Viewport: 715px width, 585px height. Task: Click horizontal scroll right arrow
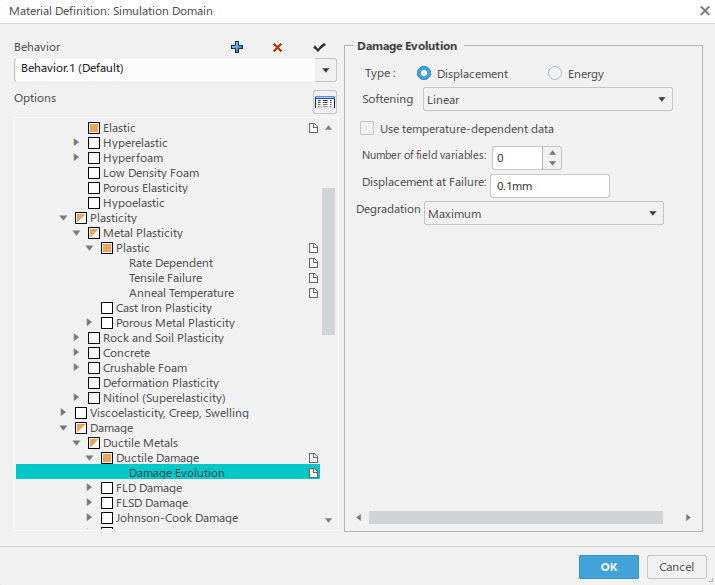click(x=688, y=518)
